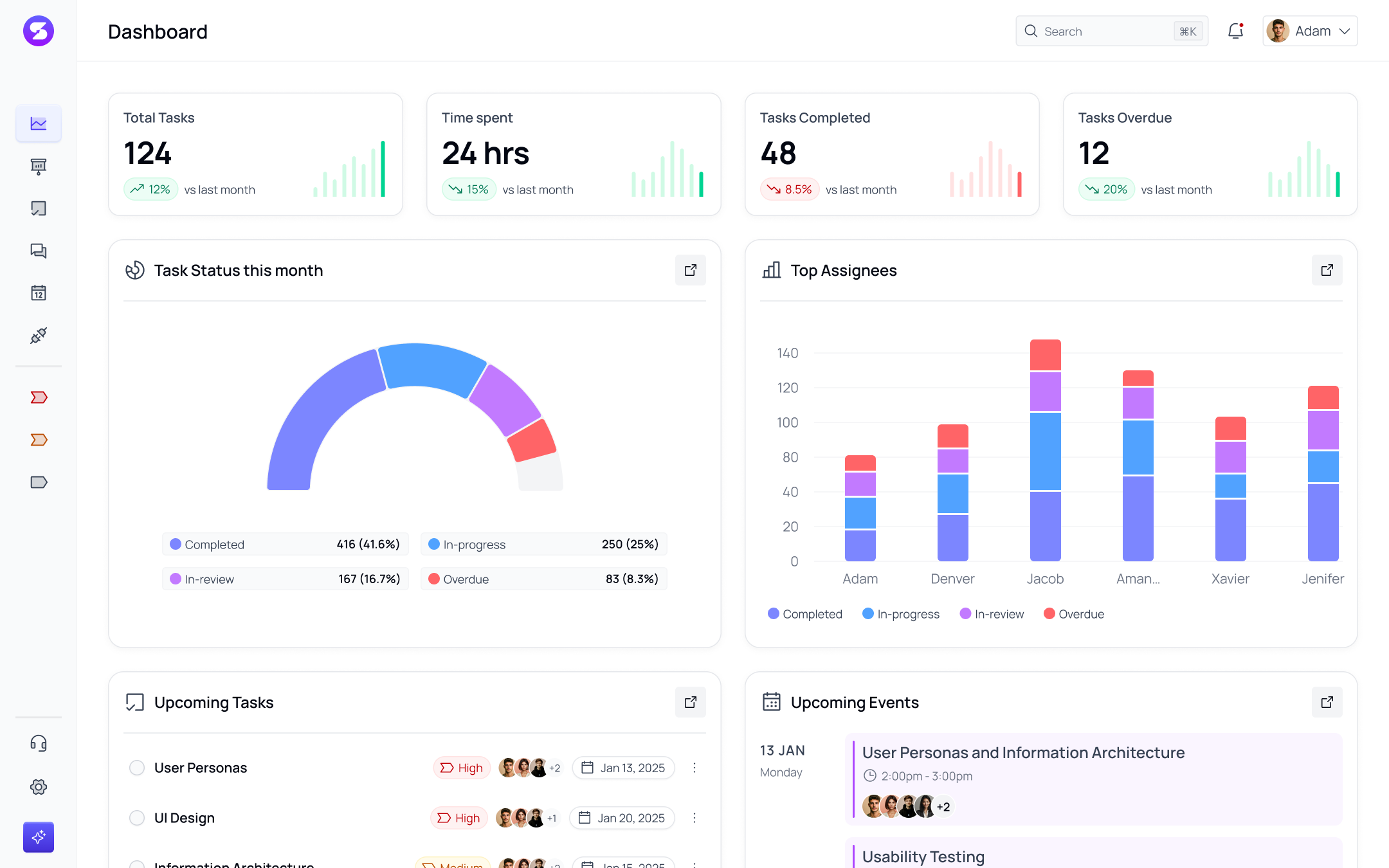1389x868 pixels.
Task: Click the 8.5% decrease badge
Action: click(x=790, y=189)
